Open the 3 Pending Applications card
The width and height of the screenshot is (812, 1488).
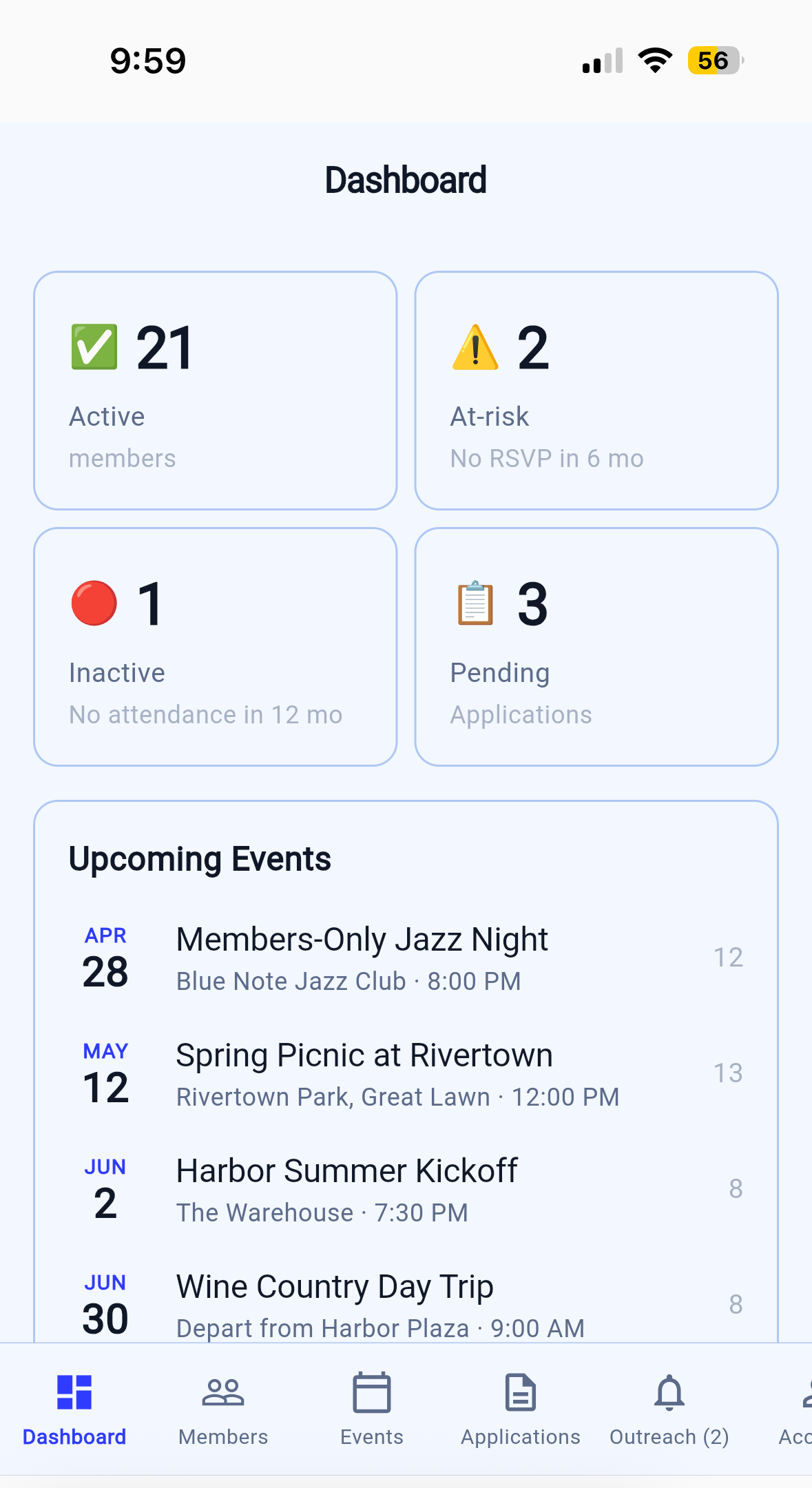pyautogui.click(x=596, y=647)
